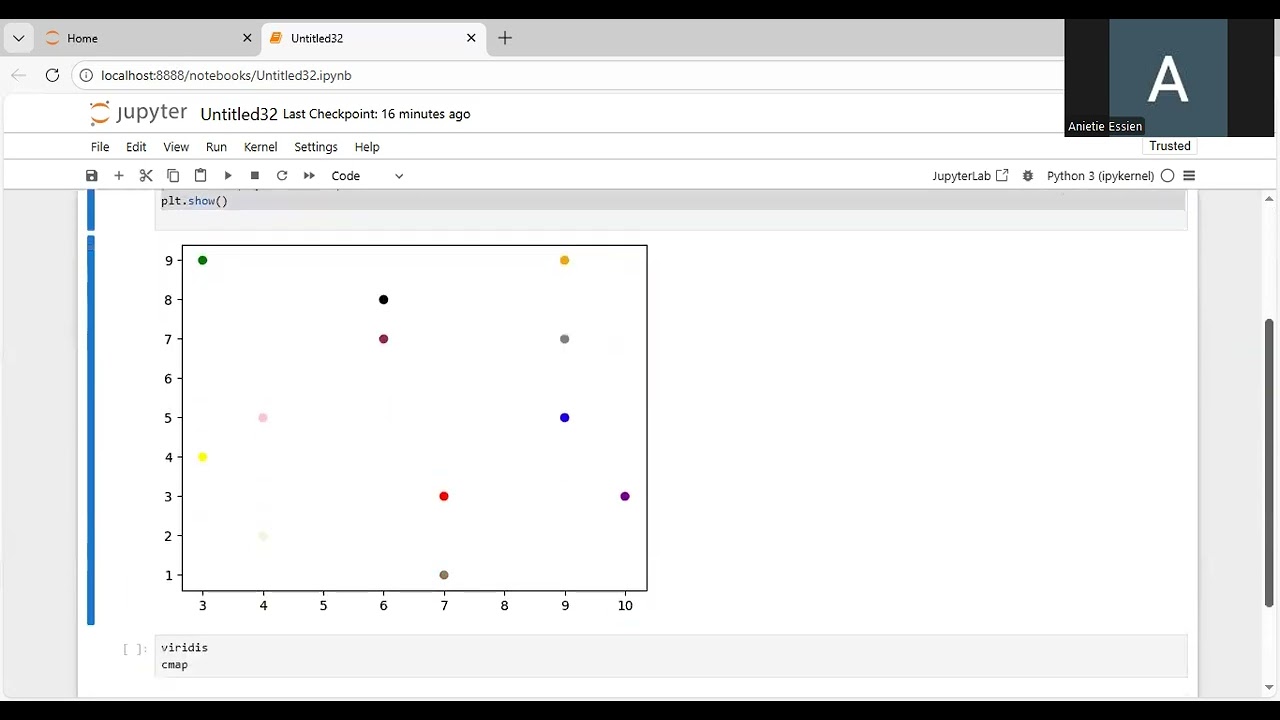Save notebook using the floppy disk icon
Screen dimensions: 1280x720
pyautogui.click(x=92, y=176)
